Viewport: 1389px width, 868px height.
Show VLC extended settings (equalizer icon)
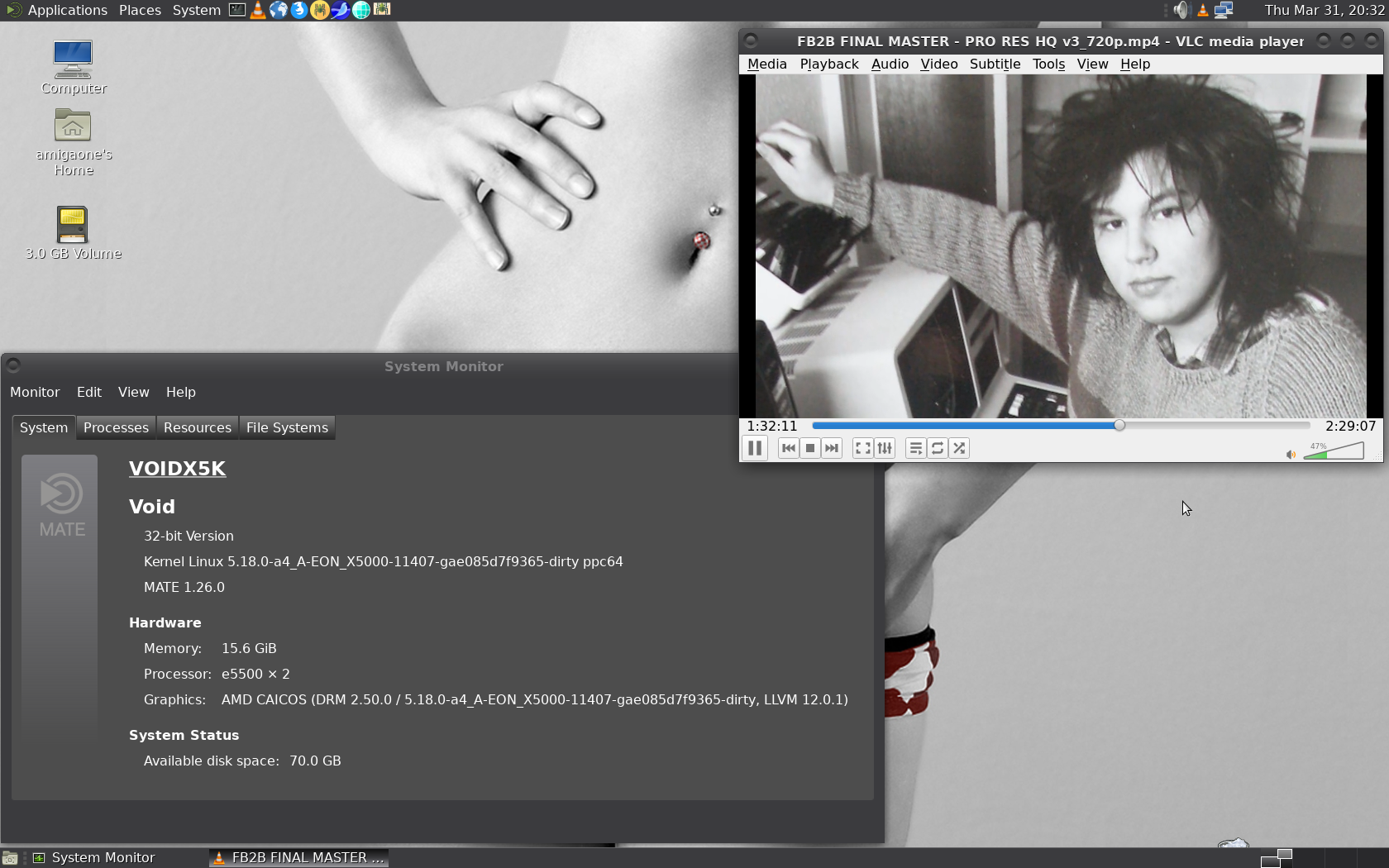[x=885, y=448]
